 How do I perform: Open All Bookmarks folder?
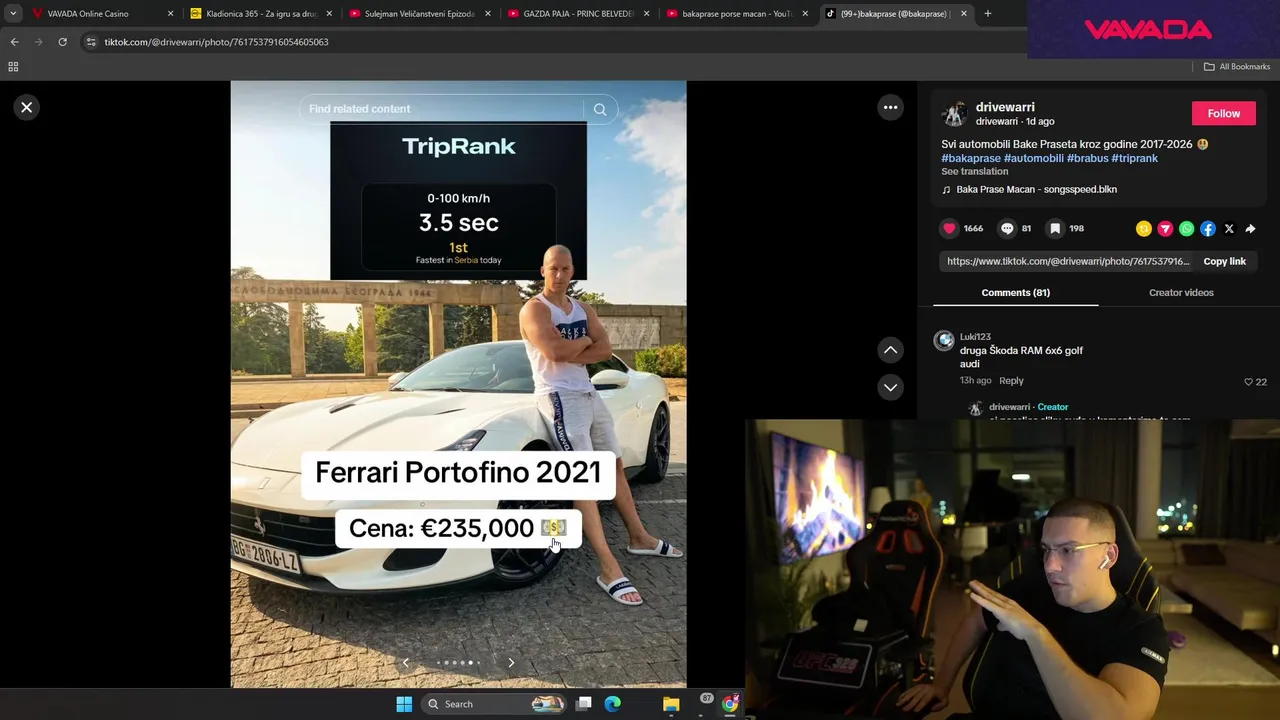1237,67
